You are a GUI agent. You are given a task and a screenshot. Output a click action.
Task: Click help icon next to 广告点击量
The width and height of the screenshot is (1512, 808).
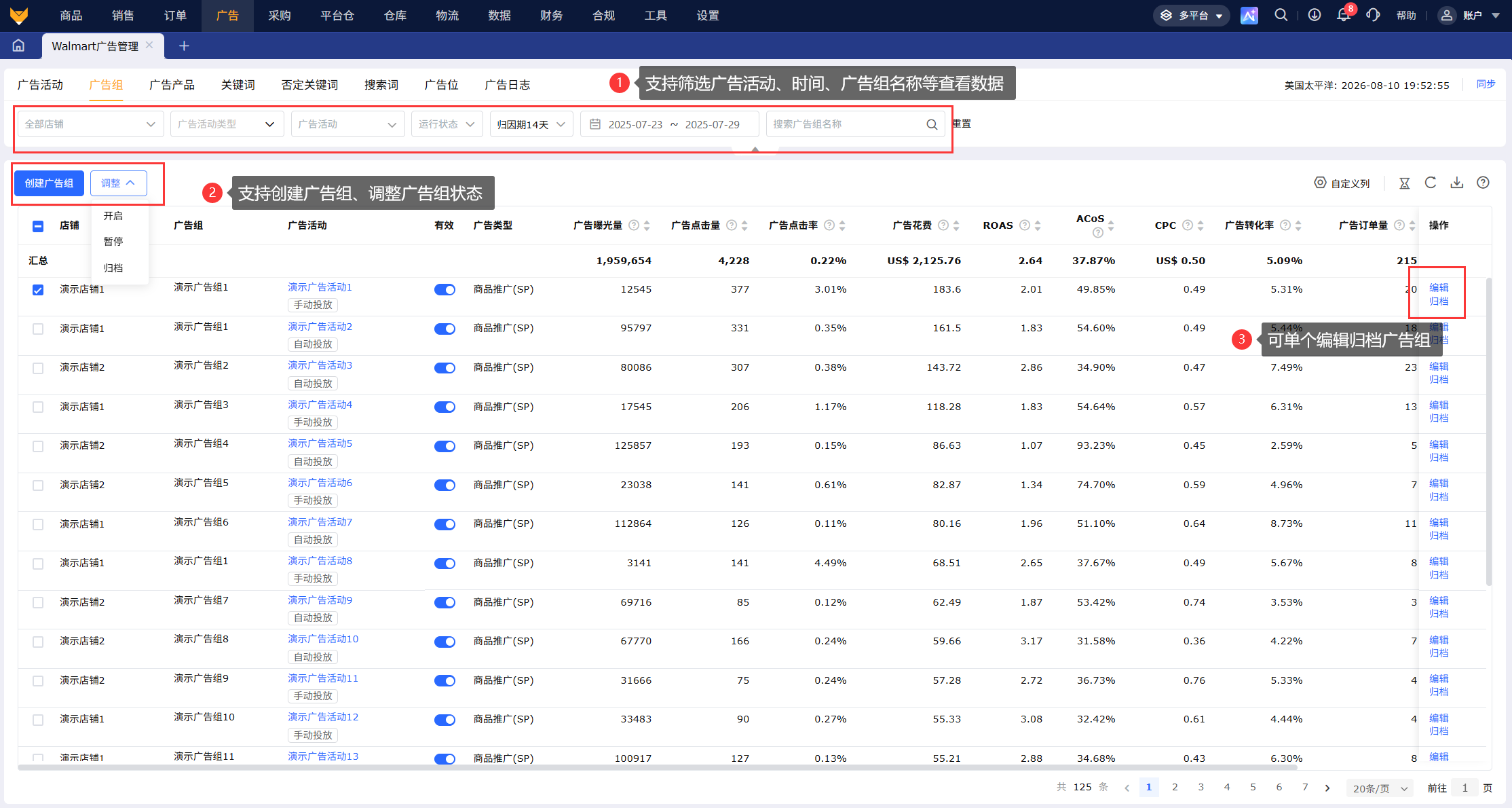[732, 225]
